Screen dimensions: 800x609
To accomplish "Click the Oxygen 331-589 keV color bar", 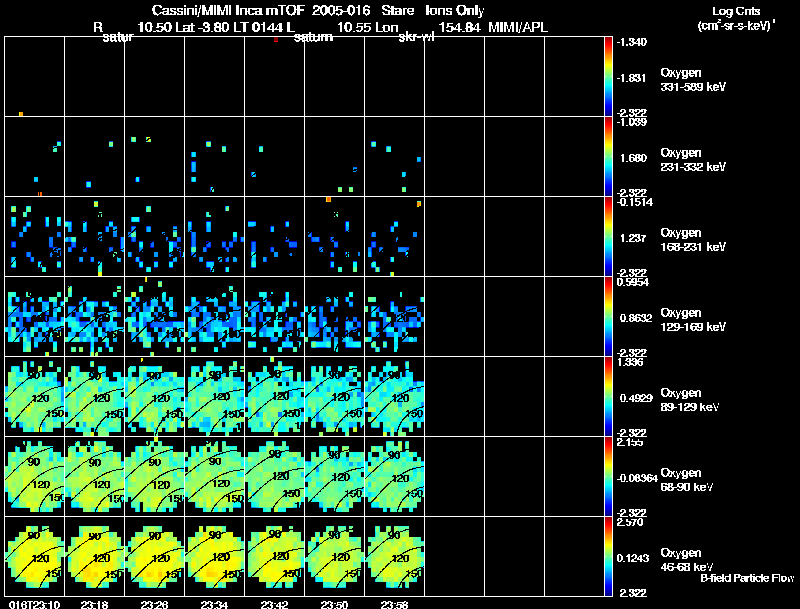I will (609, 76).
